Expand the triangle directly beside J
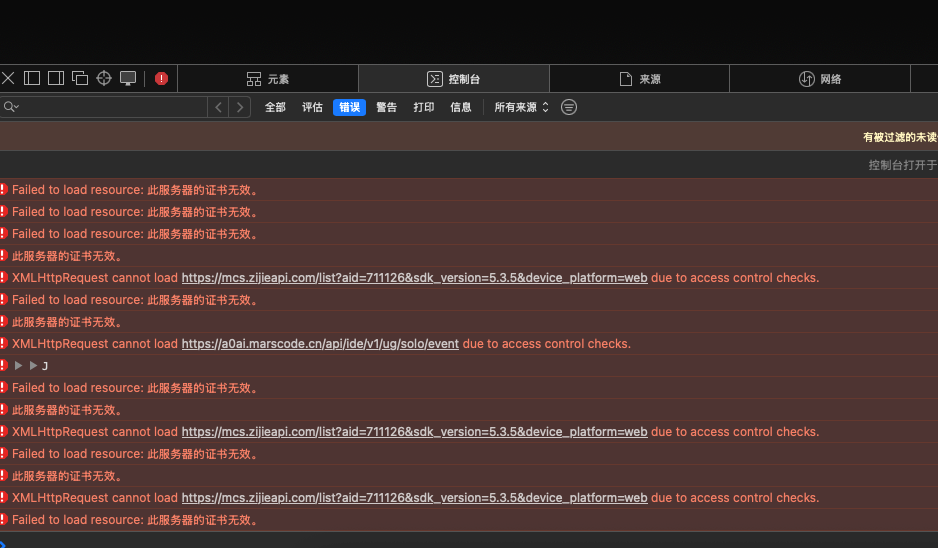The height and width of the screenshot is (548, 938). pyautogui.click(x=34, y=366)
